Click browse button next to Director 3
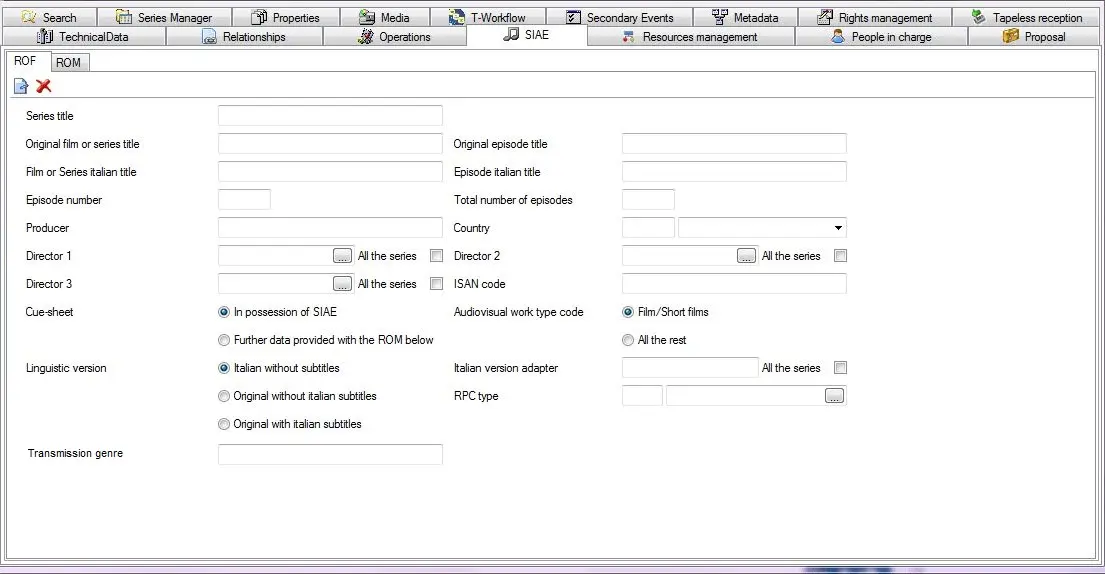 point(343,284)
